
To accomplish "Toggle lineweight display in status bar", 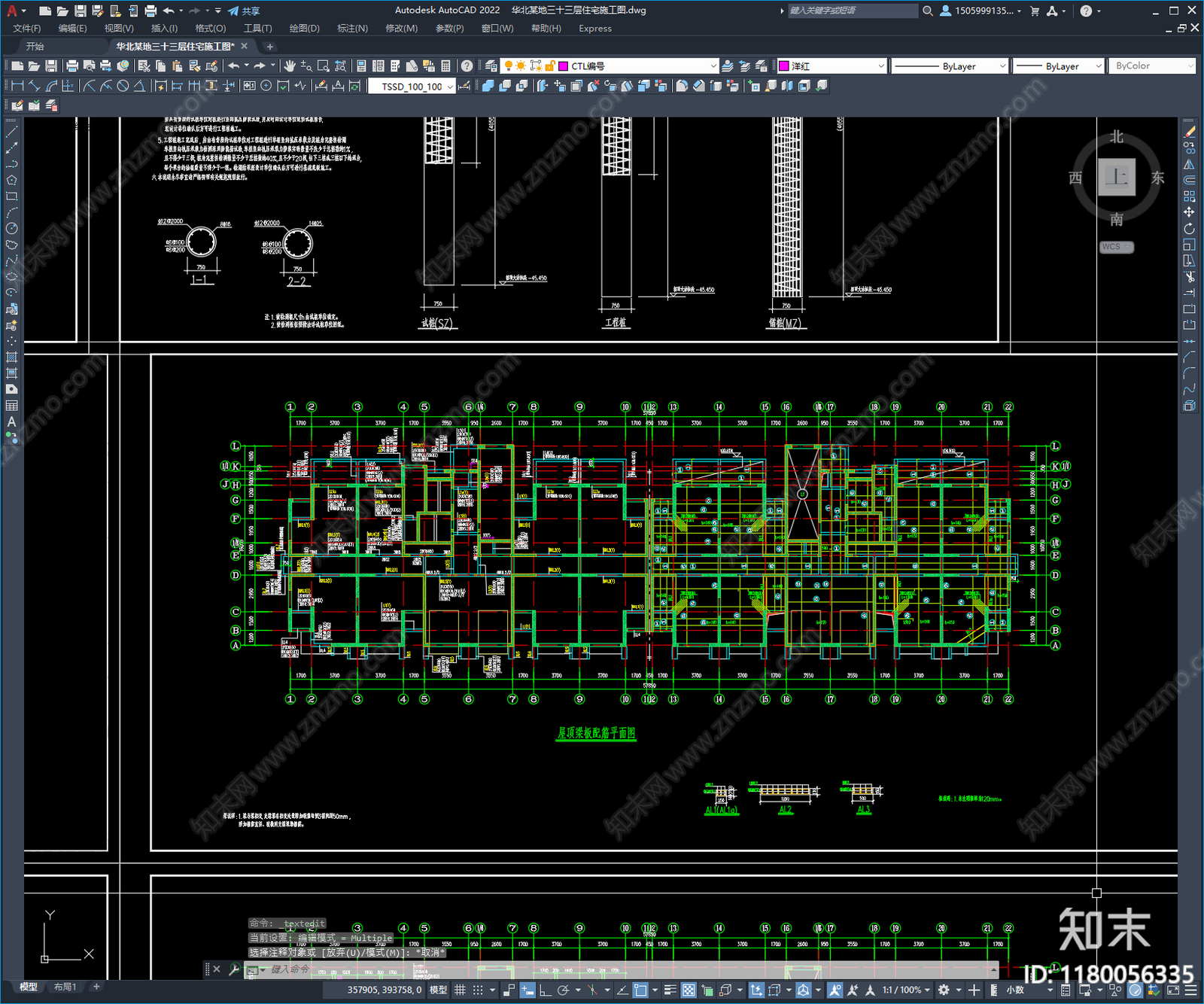I will [669, 990].
